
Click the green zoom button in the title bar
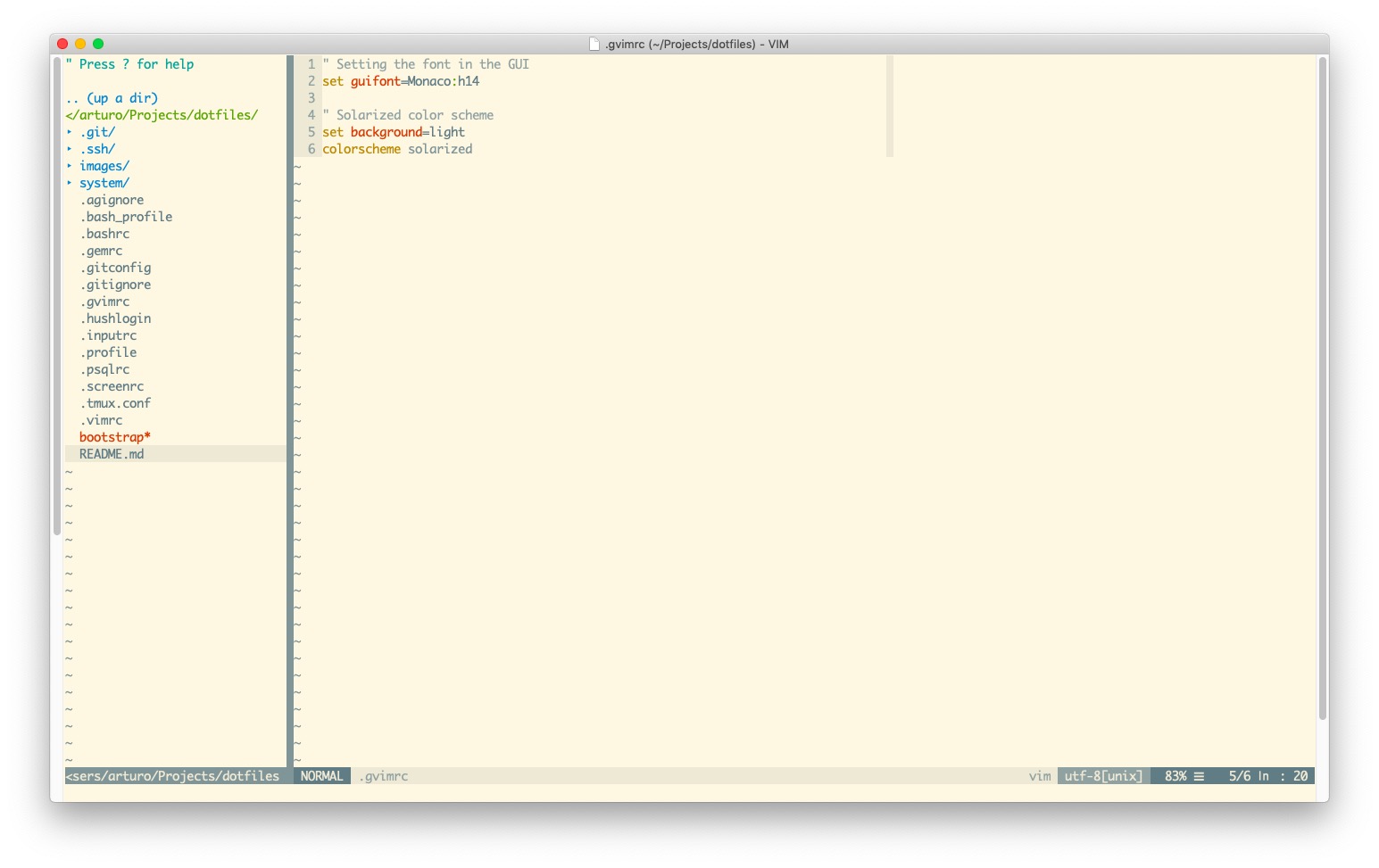[98, 43]
